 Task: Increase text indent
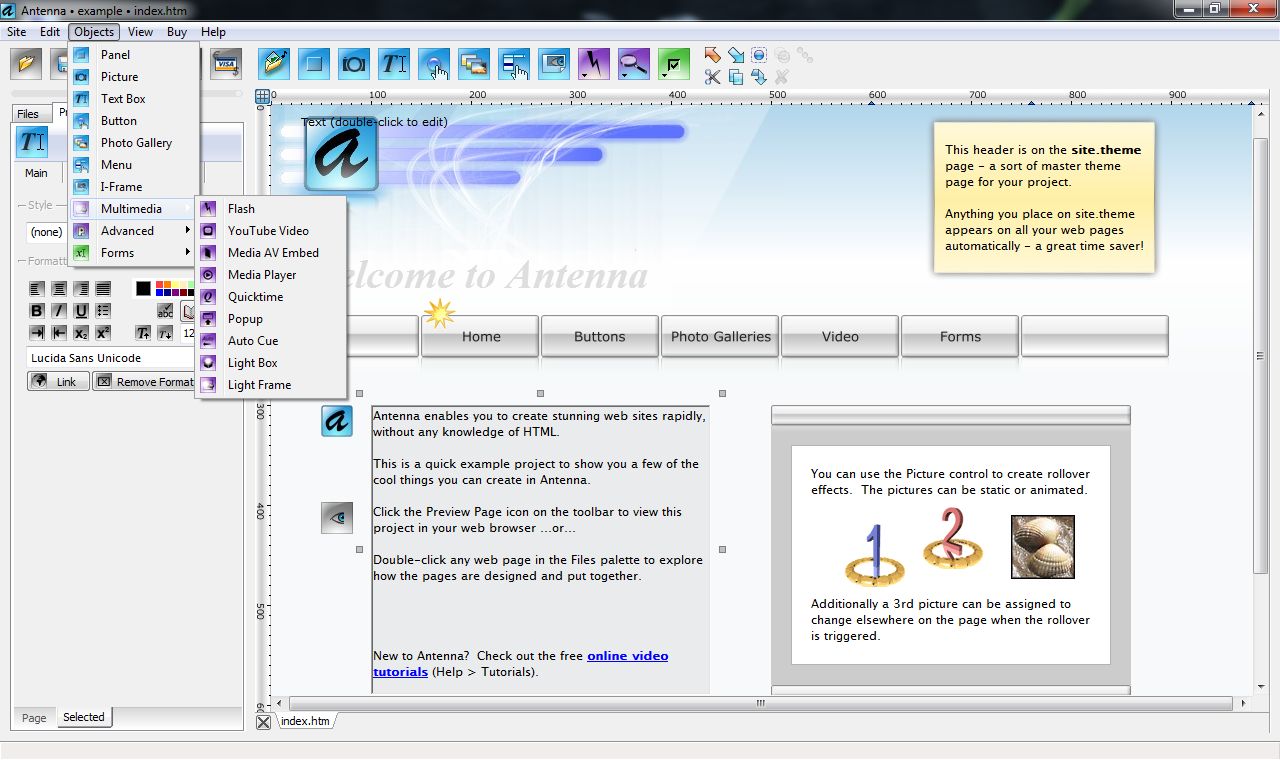pyautogui.click(x=37, y=333)
